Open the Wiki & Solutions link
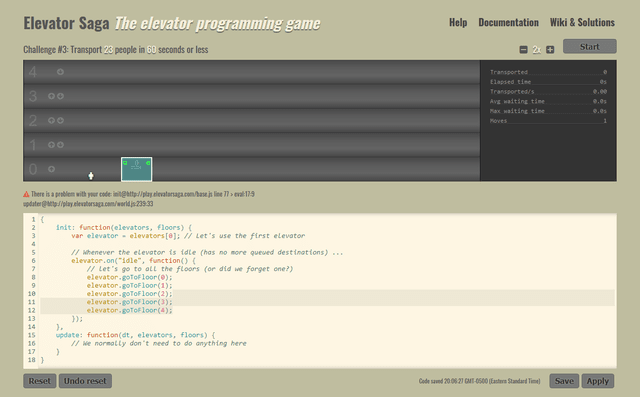 tap(582, 22)
